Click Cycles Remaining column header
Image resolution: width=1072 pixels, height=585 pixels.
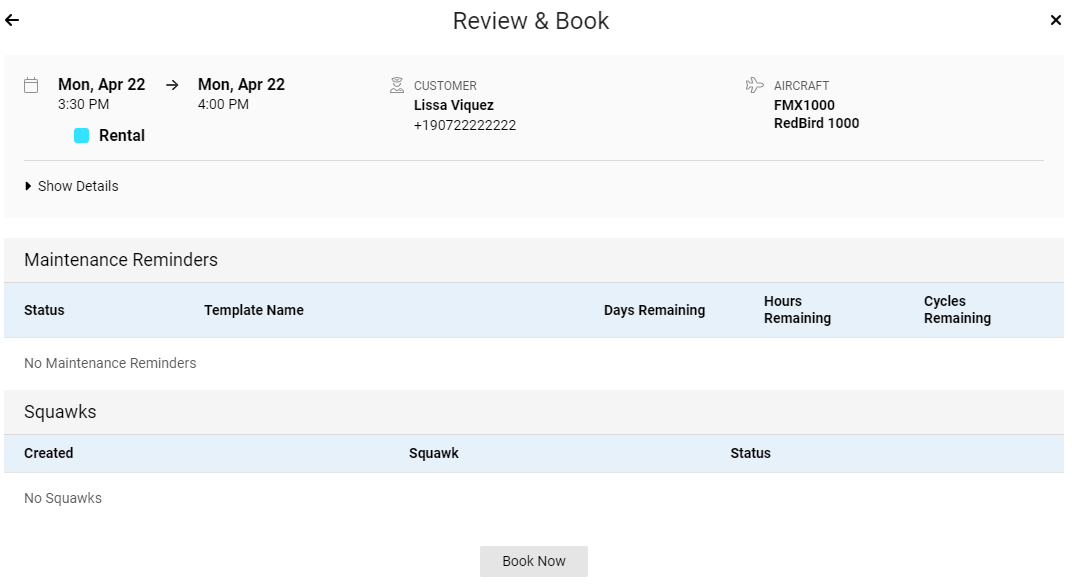coord(957,310)
